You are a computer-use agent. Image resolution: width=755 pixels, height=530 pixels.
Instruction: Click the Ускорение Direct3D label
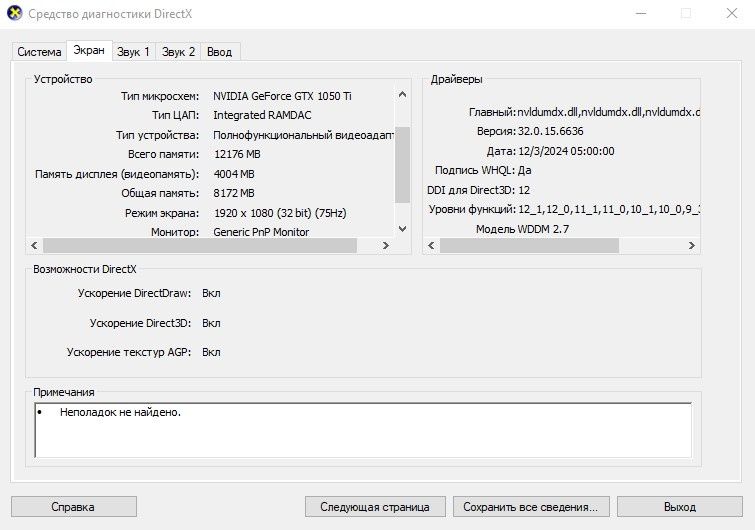coord(140,323)
